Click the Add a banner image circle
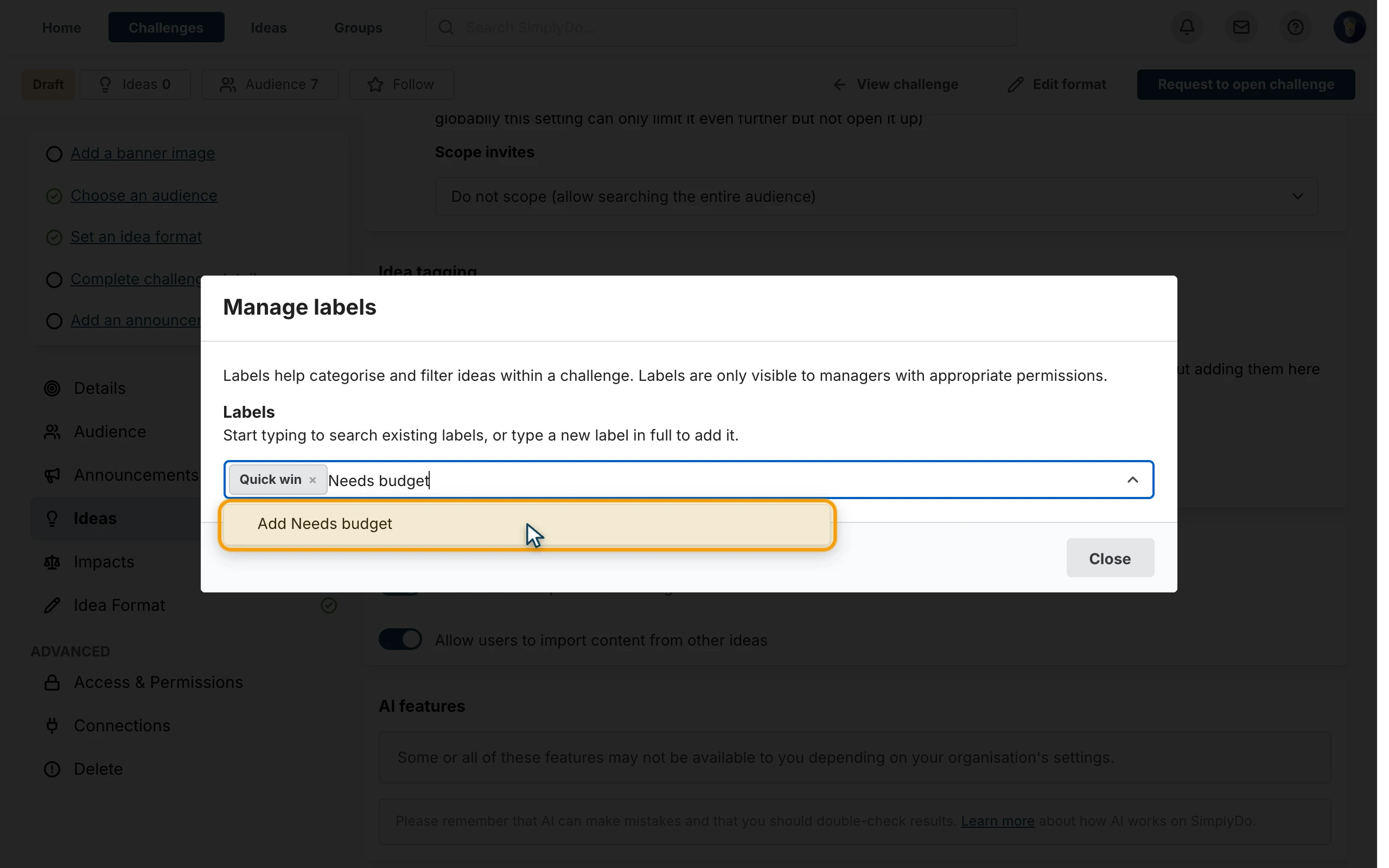 pos(54,154)
